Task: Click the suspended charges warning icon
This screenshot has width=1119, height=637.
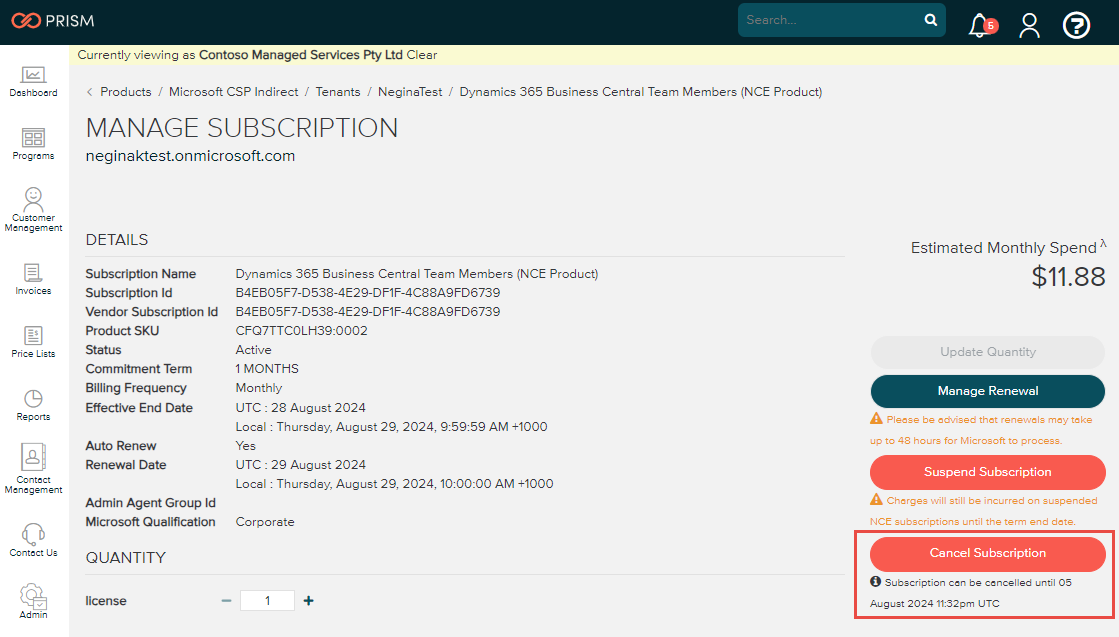Action: 876,499
